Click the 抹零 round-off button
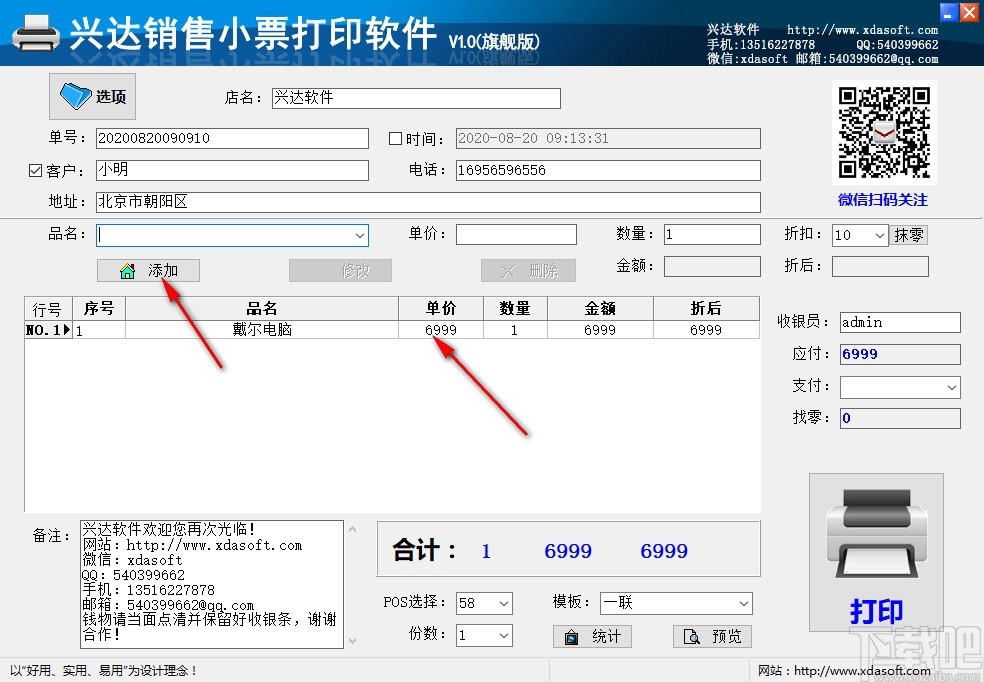Viewport: 984px width, 682px height. pyautogui.click(x=909, y=234)
